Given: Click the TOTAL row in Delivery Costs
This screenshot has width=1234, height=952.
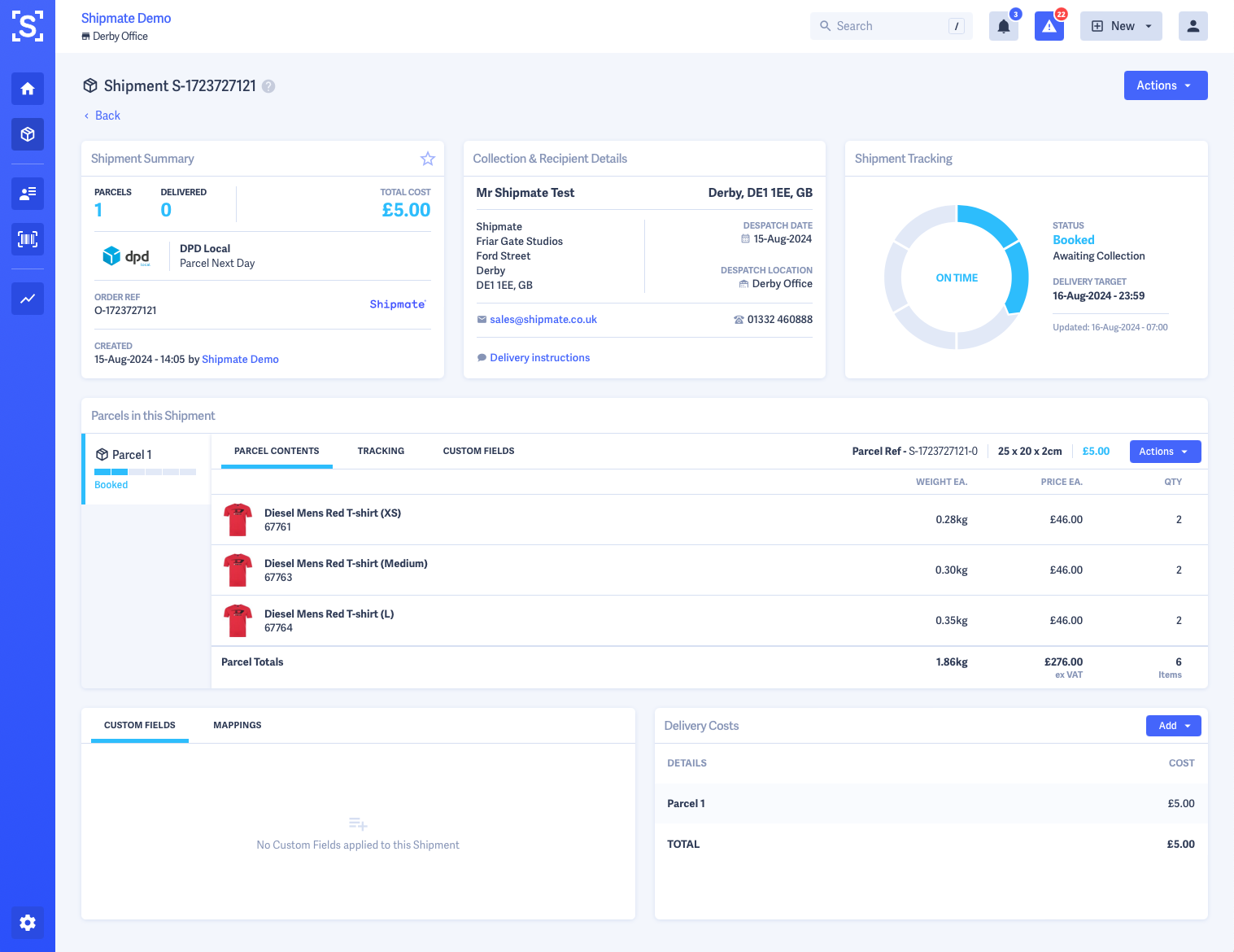Looking at the screenshot, I should tap(931, 845).
